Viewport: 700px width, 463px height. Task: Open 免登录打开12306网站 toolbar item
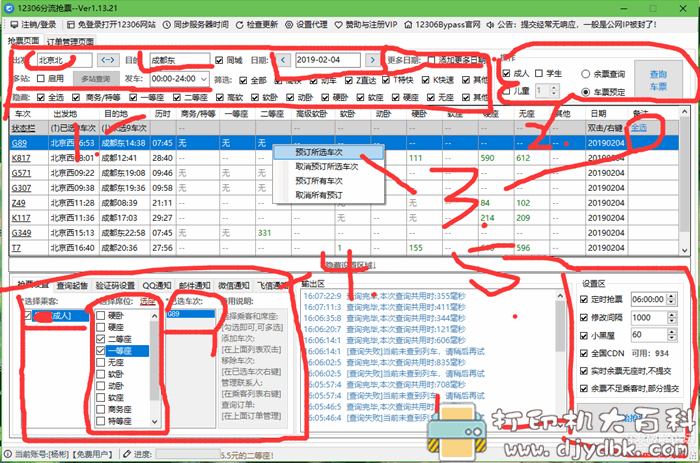click(111, 25)
